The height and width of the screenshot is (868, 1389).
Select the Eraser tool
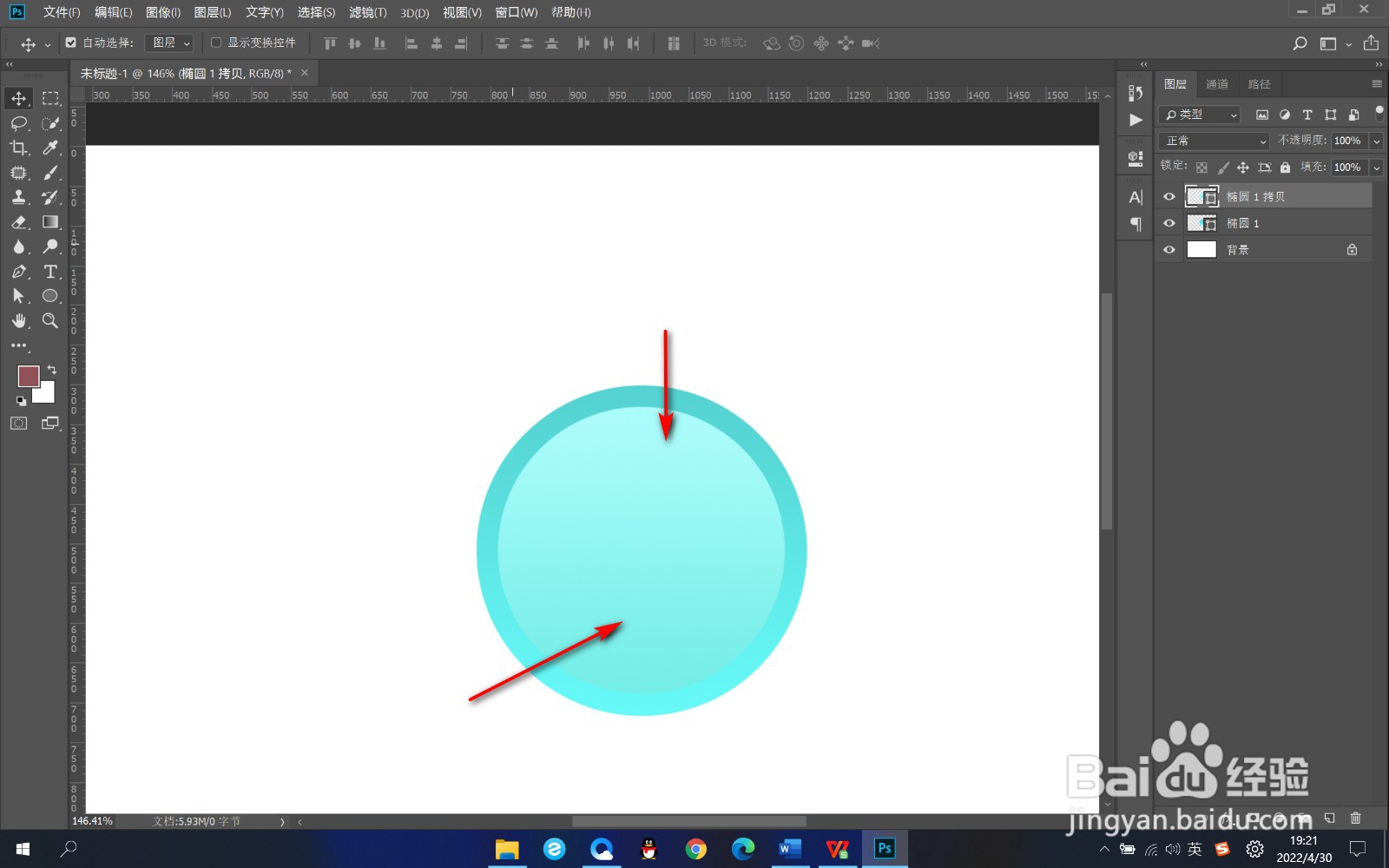click(19, 222)
